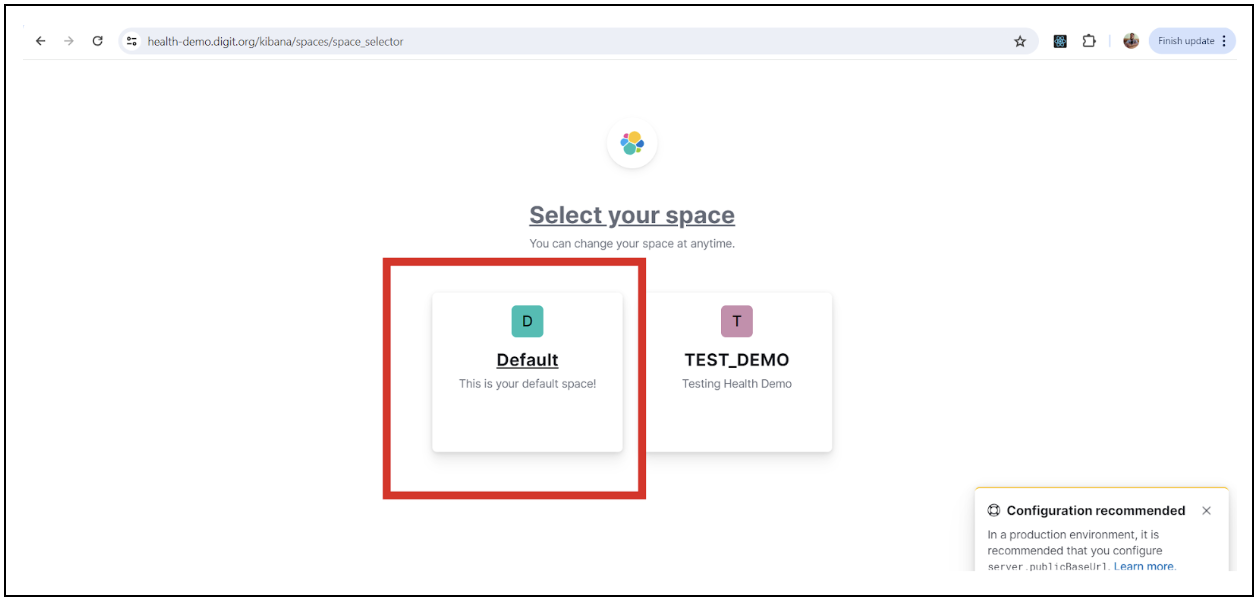Screen dimensions: 1258x604
Task: Click the purple T space avatar
Action: point(737,321)
